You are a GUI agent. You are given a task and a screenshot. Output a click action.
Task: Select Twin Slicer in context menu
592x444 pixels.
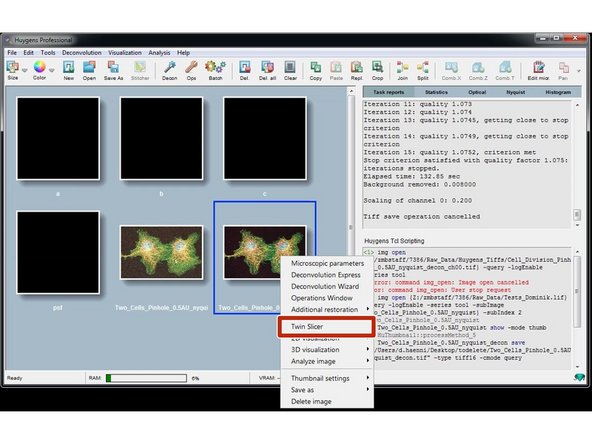tap(327, 327)
